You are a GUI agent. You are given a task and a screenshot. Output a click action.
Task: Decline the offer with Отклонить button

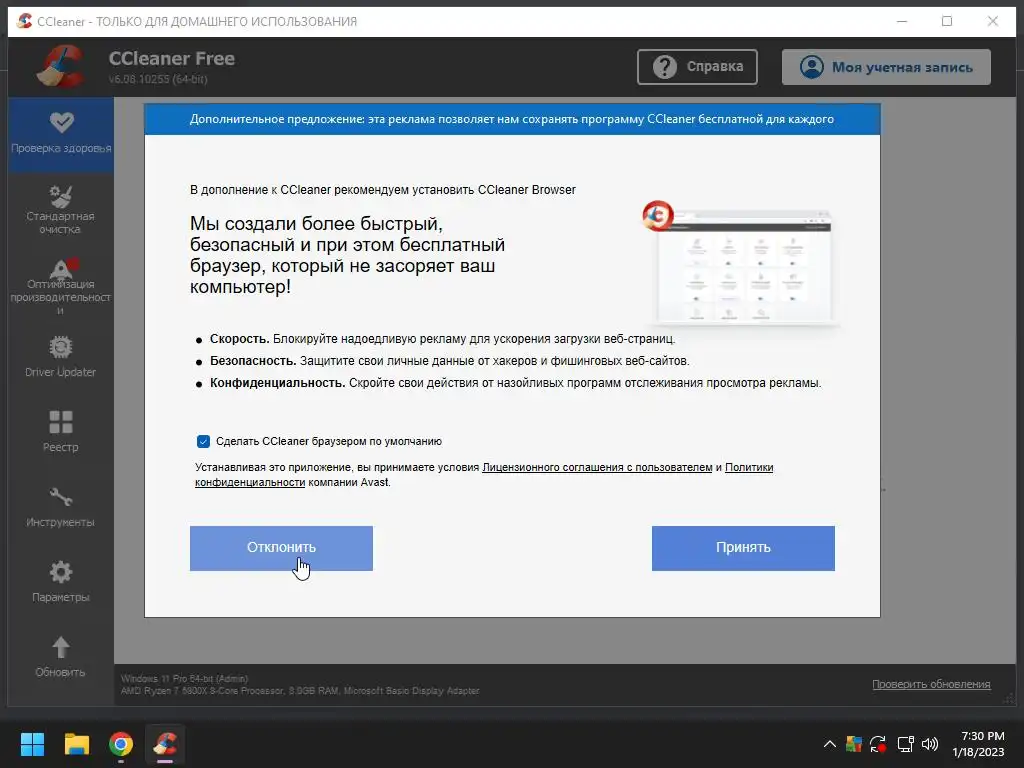281,548
